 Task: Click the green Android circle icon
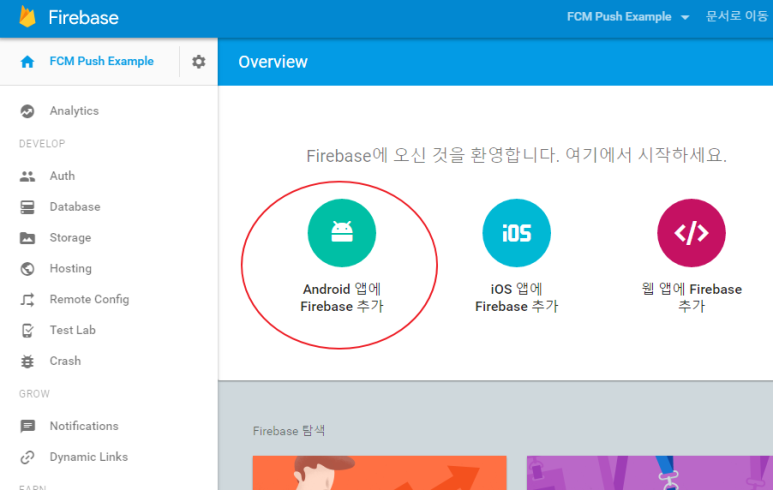(x=342, y=233)
